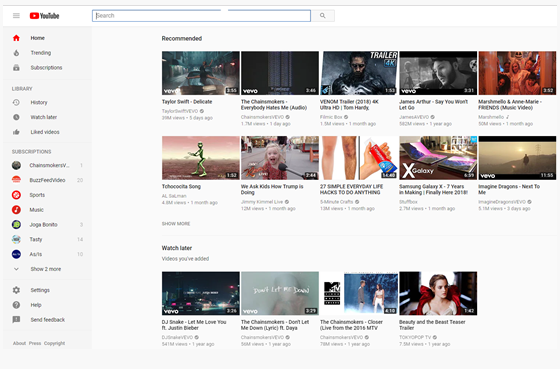This screenshot has height=369, width=560.
Task: Open the DJSnakeVEVO channel link
Action: 177,337
